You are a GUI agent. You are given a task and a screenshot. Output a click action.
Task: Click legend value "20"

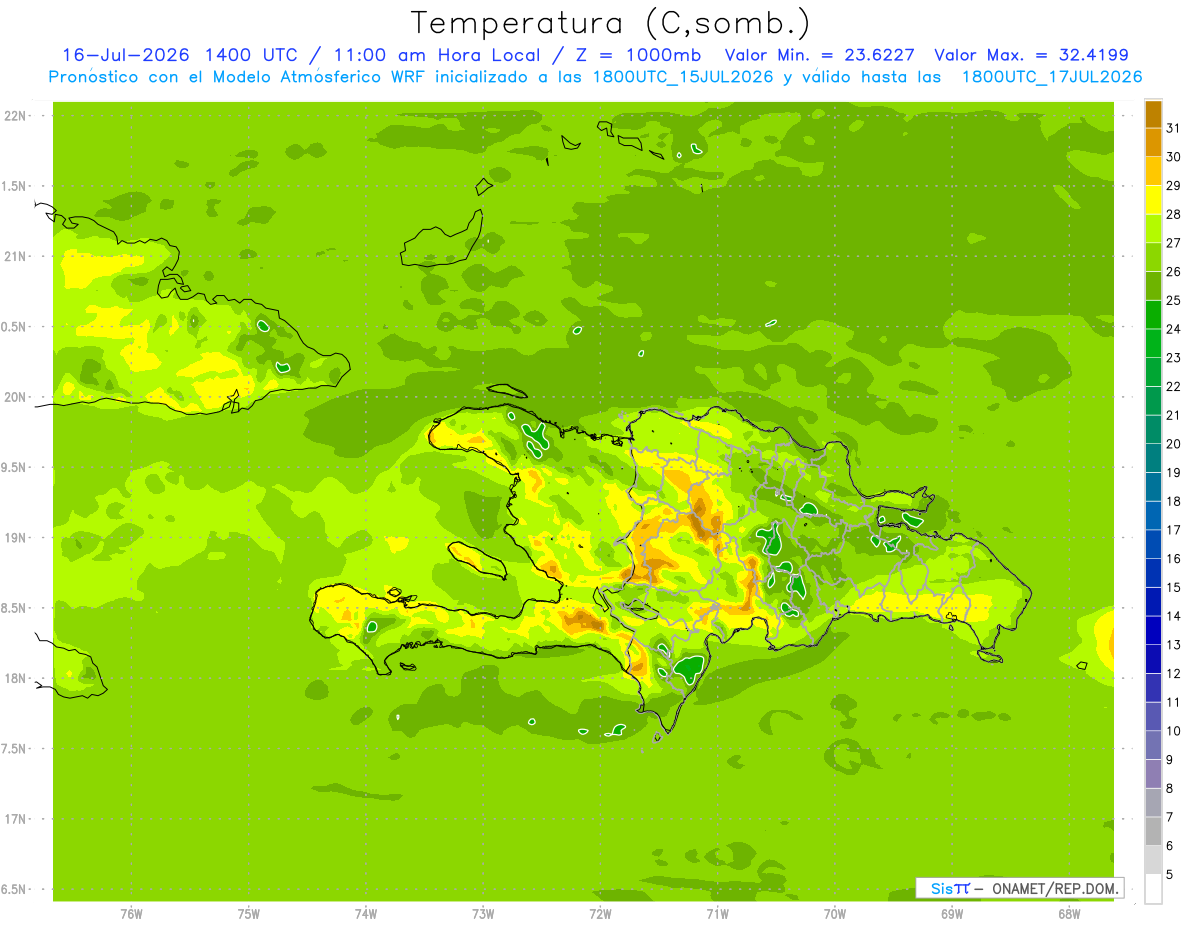click(1173, 444)
